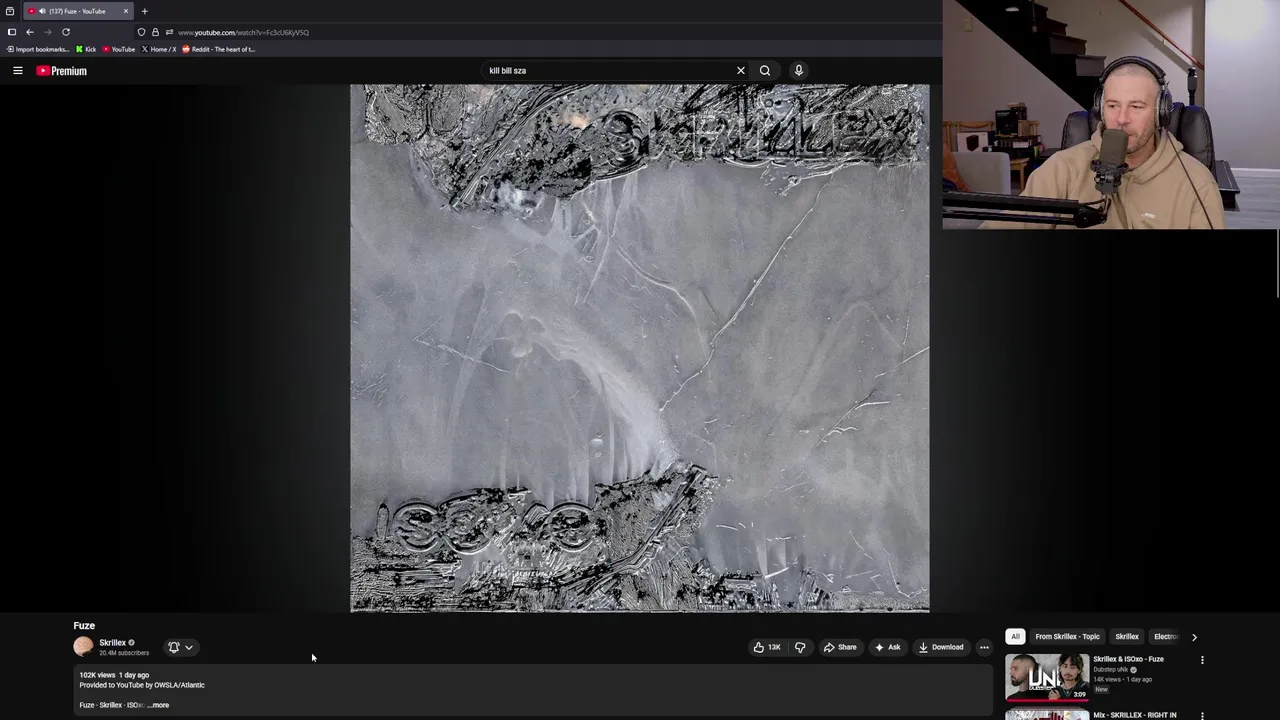Close the Fuze - YouTube browser tab

pyautogui.click(x=126, y=11)
